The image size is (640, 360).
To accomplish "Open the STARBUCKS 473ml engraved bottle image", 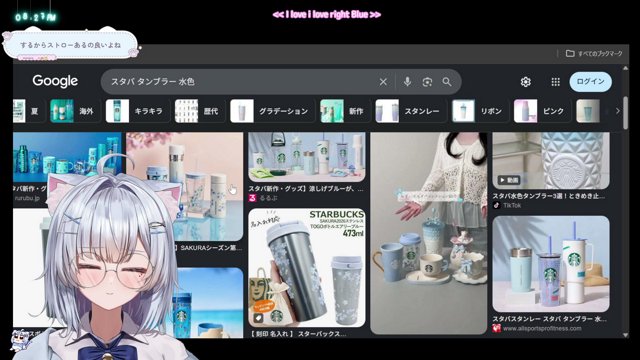I will [x=307, y=268].
